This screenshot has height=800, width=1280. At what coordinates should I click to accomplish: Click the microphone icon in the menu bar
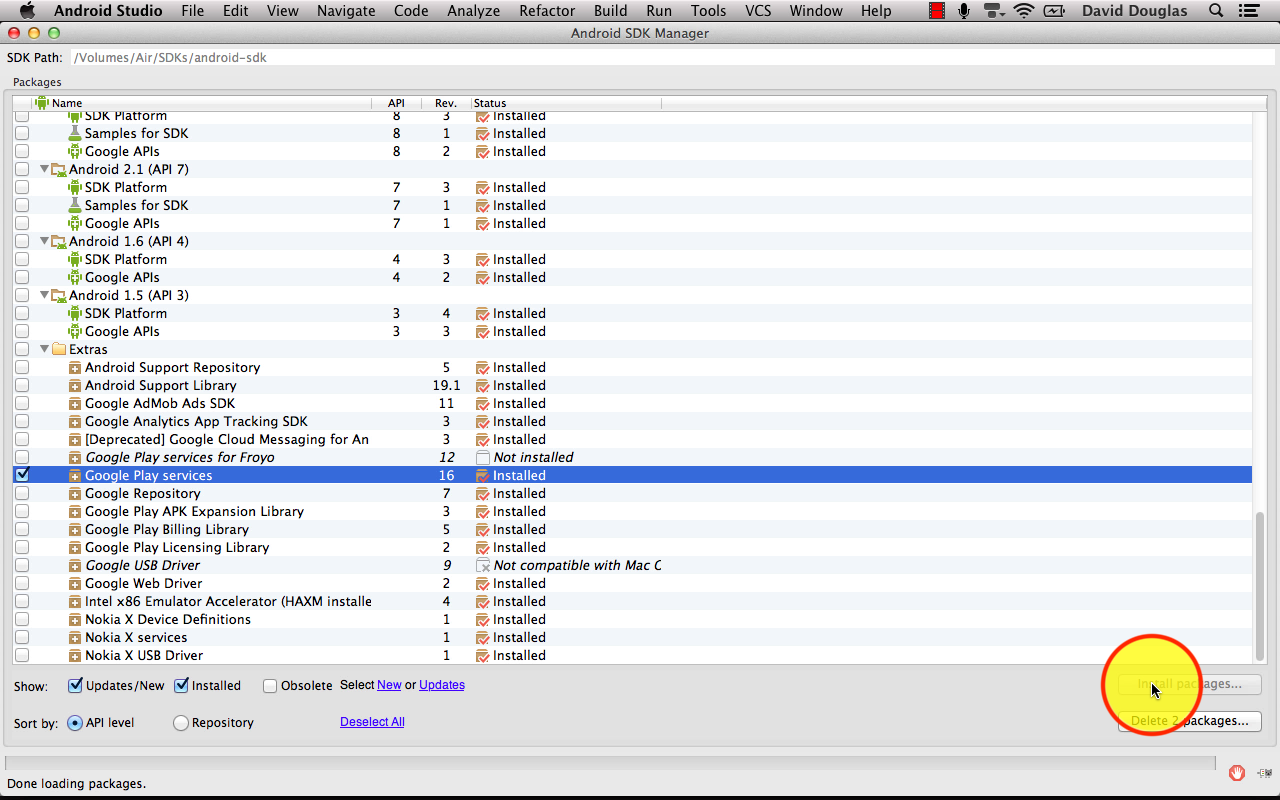pyautogui.click(x=964, y=11)
